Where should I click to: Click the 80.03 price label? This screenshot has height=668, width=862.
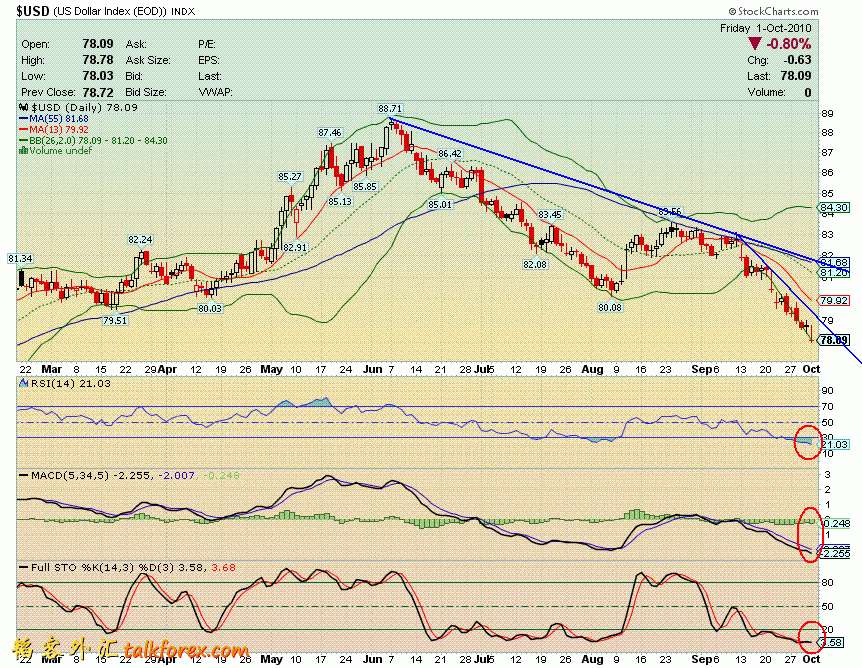[x=210, y=308]
